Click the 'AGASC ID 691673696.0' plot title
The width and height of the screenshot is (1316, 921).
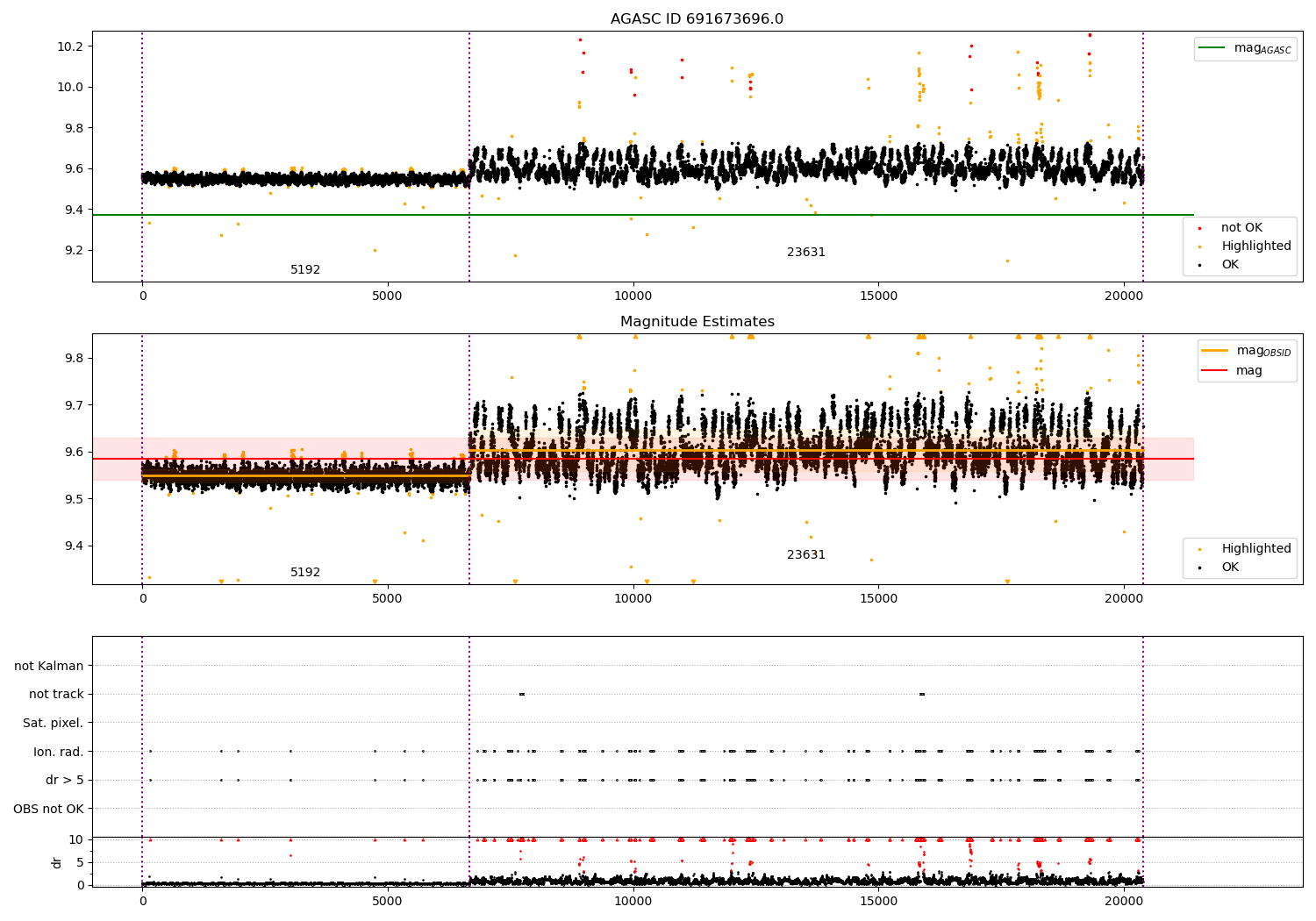[x=697, y=19]
